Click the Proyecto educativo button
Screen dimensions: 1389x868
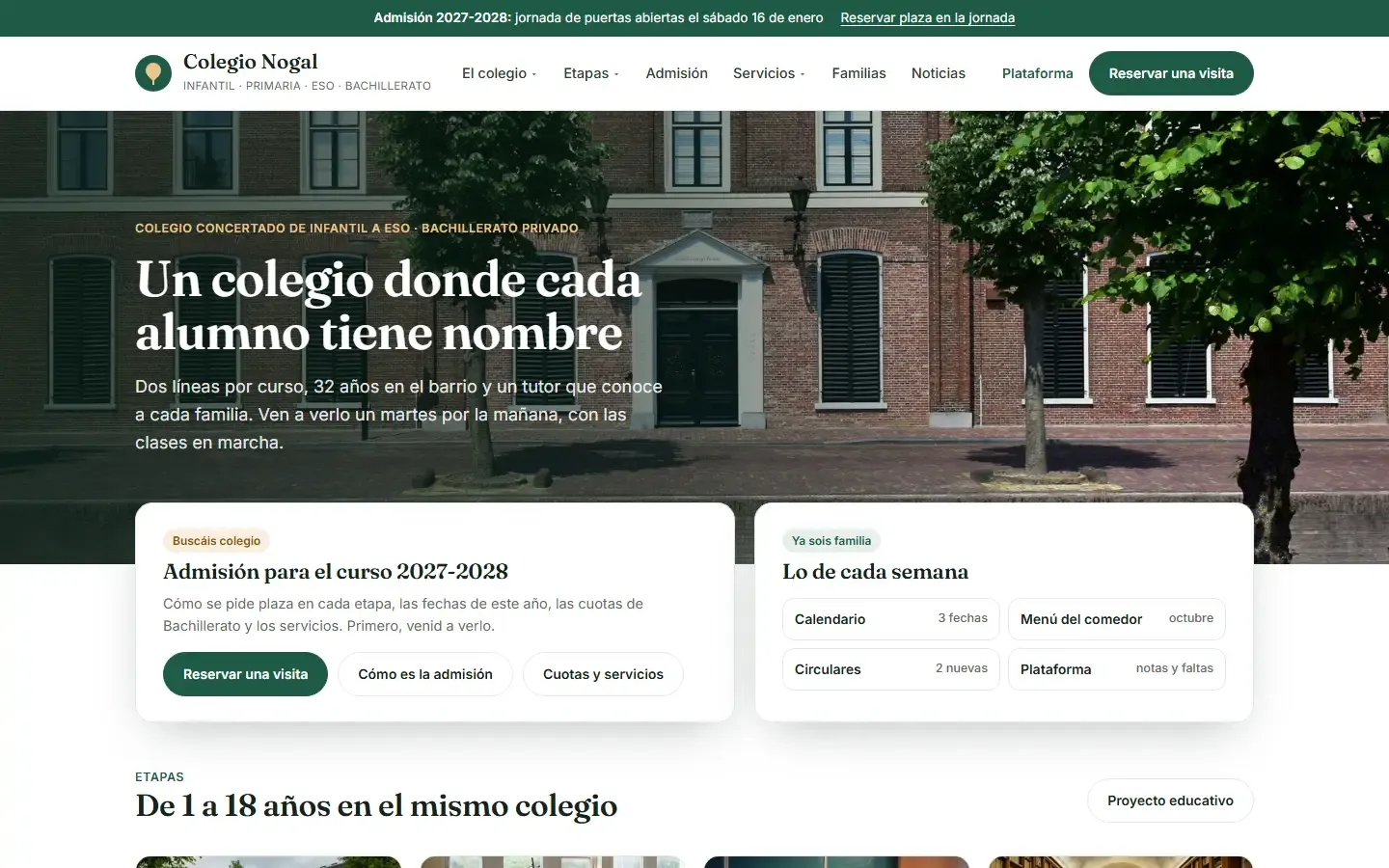point(1170,800)
